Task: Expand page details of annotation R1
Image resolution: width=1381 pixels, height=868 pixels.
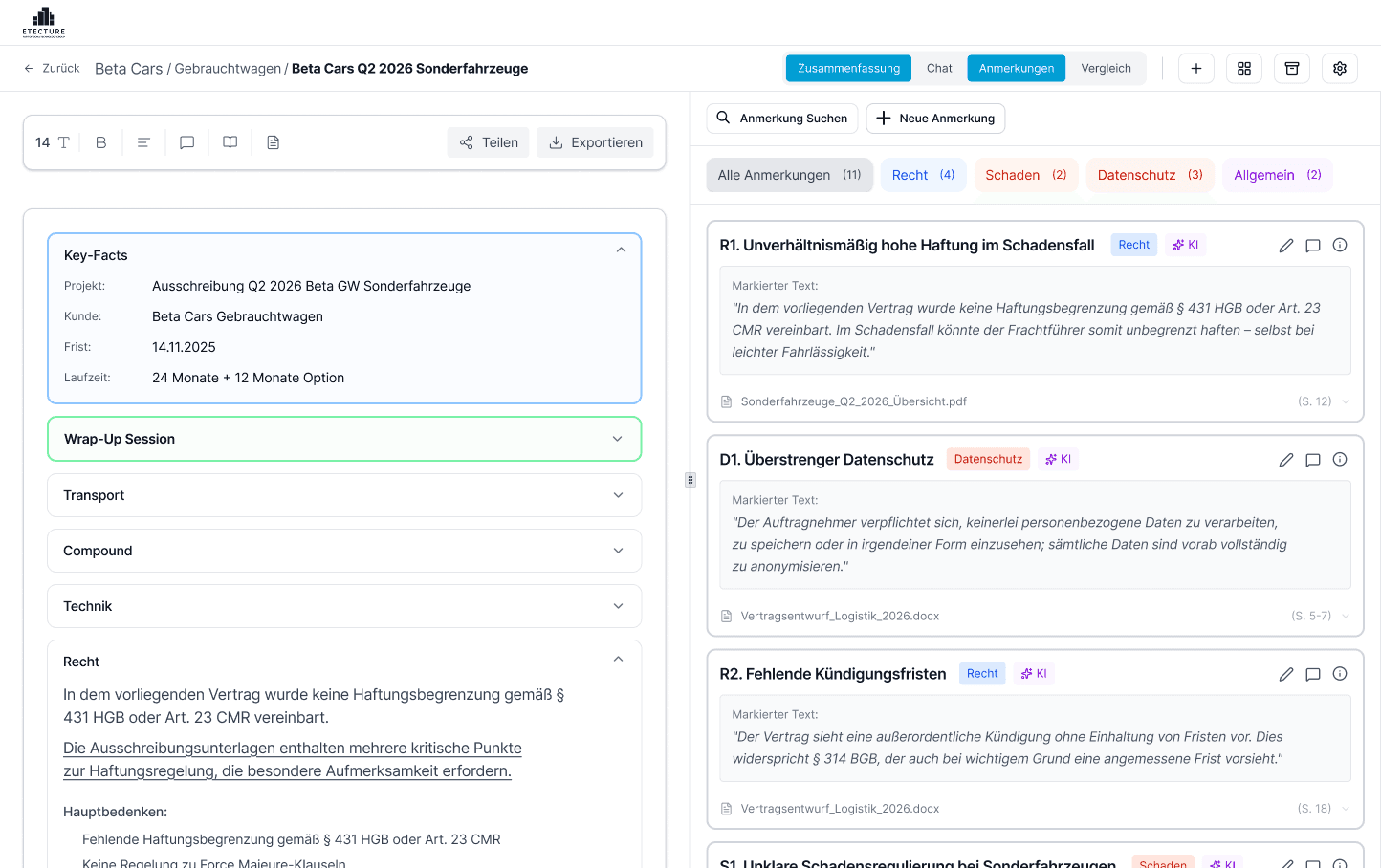Action: [x=1345, y=401]
